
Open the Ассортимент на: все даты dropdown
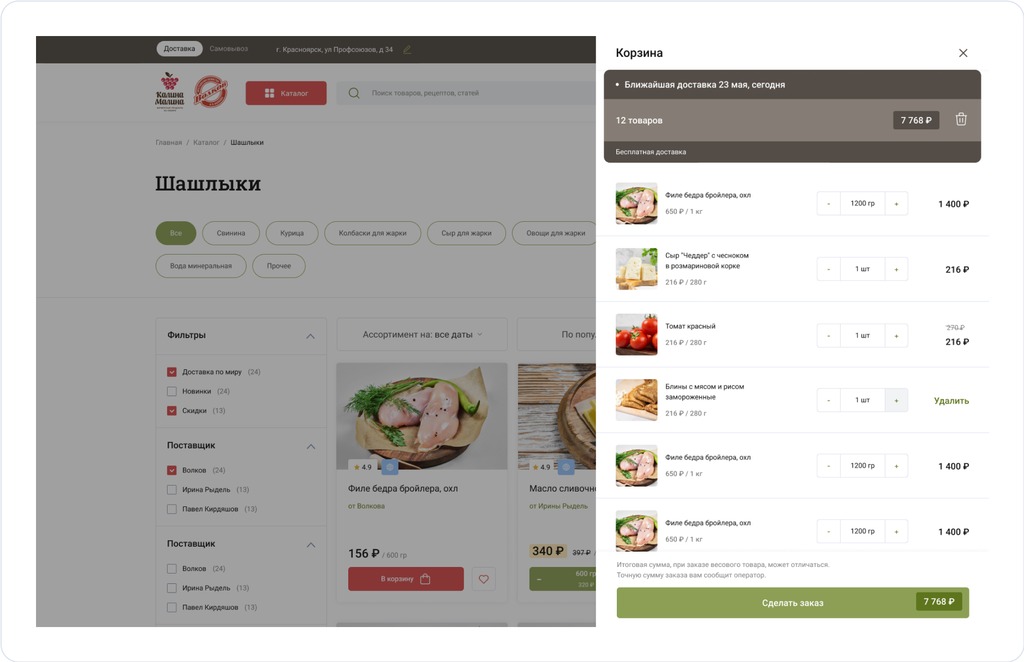point(422,334)
